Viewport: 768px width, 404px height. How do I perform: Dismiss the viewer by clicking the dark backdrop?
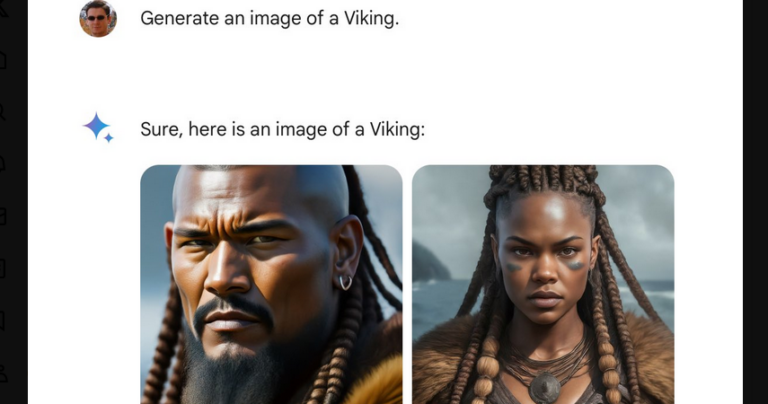755,202
